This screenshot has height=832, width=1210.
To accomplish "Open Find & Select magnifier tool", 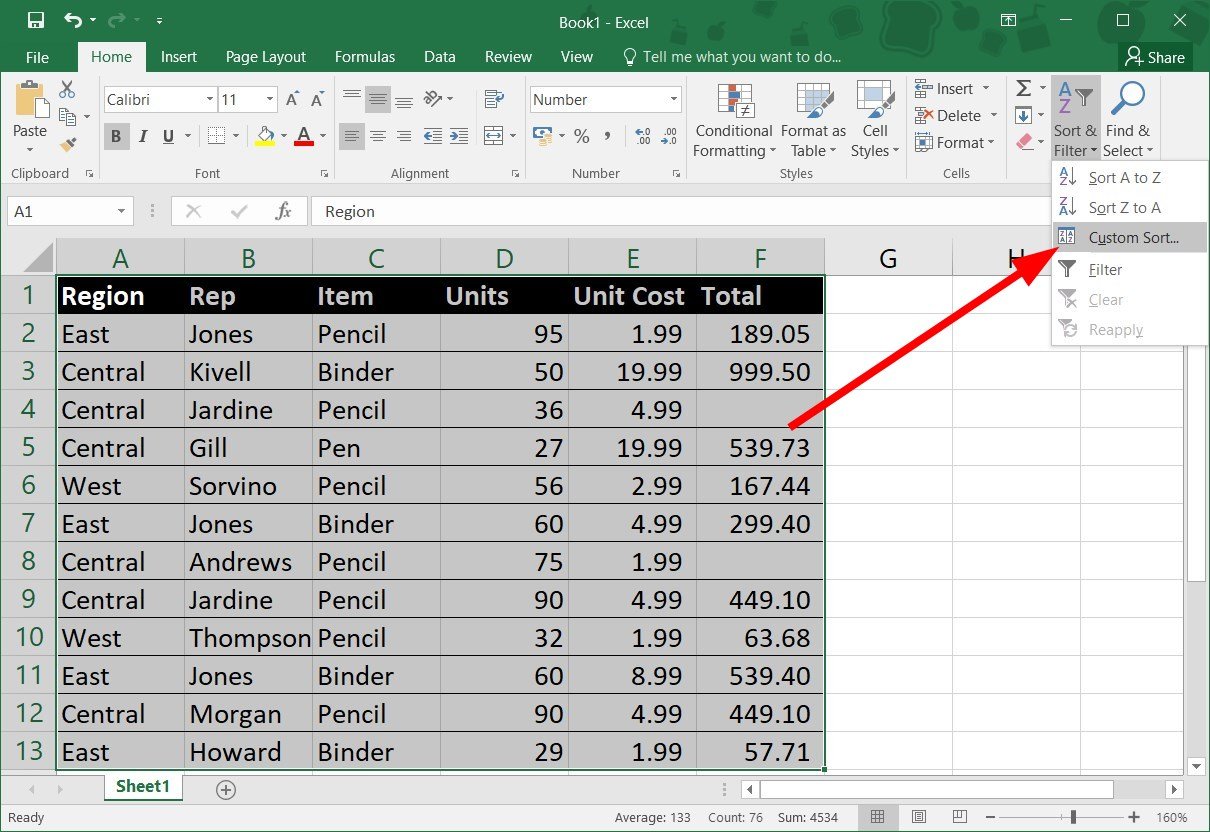I will tap(1128, 118).
